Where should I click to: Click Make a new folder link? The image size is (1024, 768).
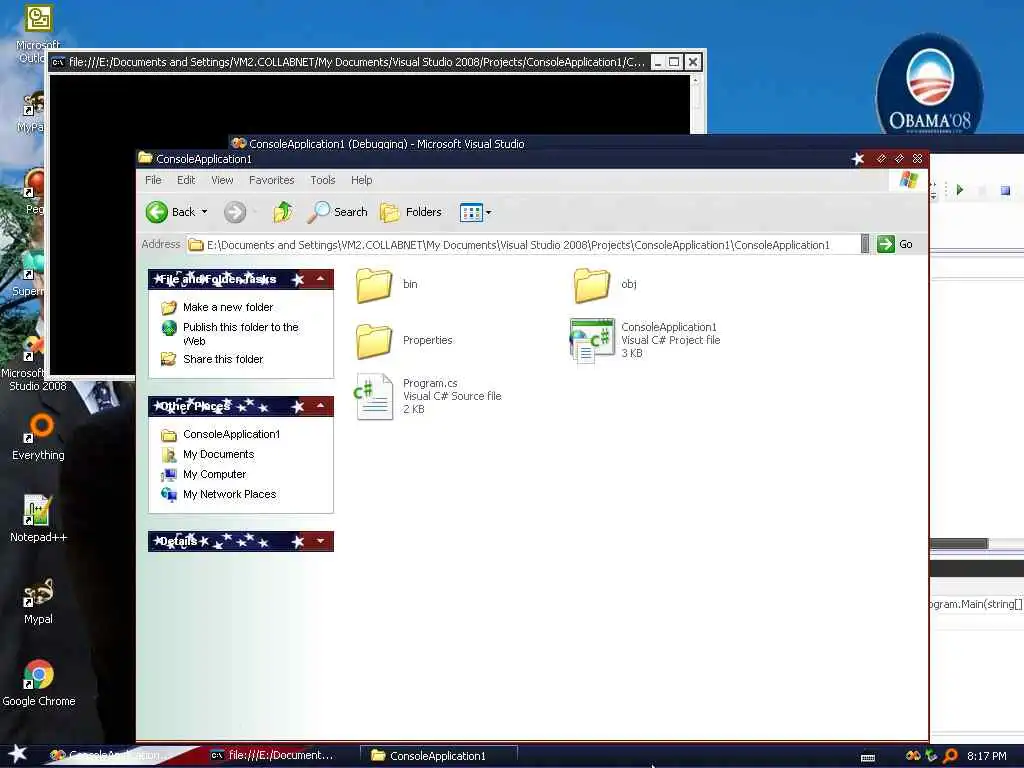pyautogui.click(x=228, y=307)
